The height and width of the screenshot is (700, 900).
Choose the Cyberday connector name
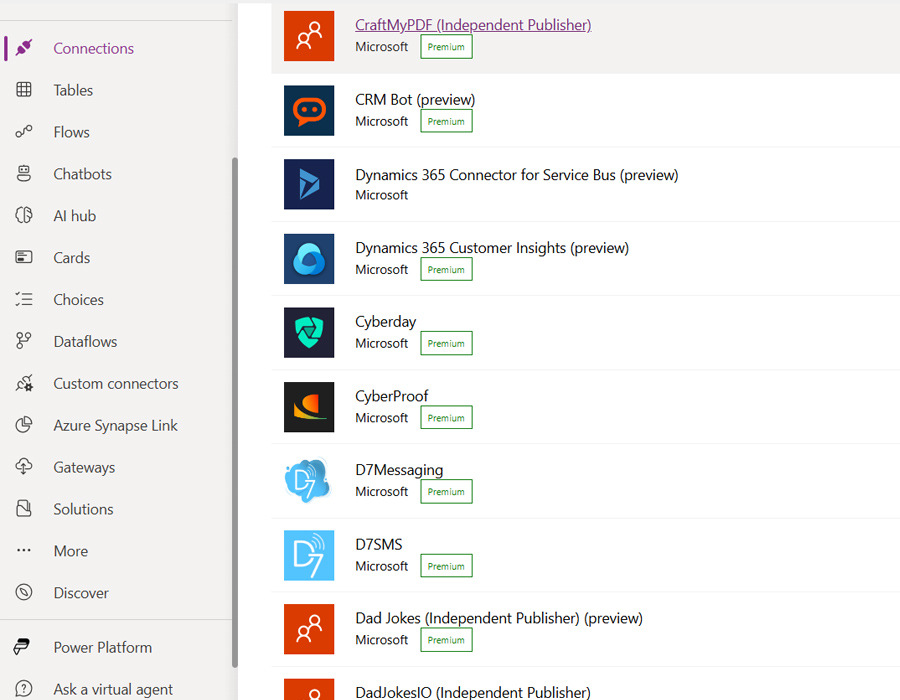[385, 321]
